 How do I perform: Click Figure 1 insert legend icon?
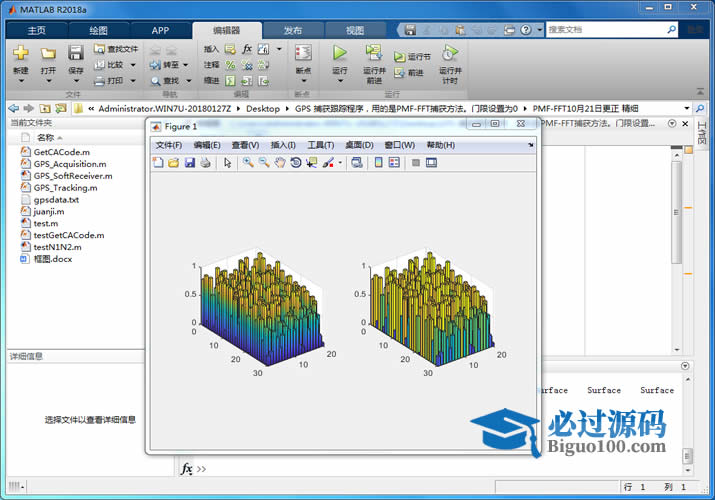[394, 162]
